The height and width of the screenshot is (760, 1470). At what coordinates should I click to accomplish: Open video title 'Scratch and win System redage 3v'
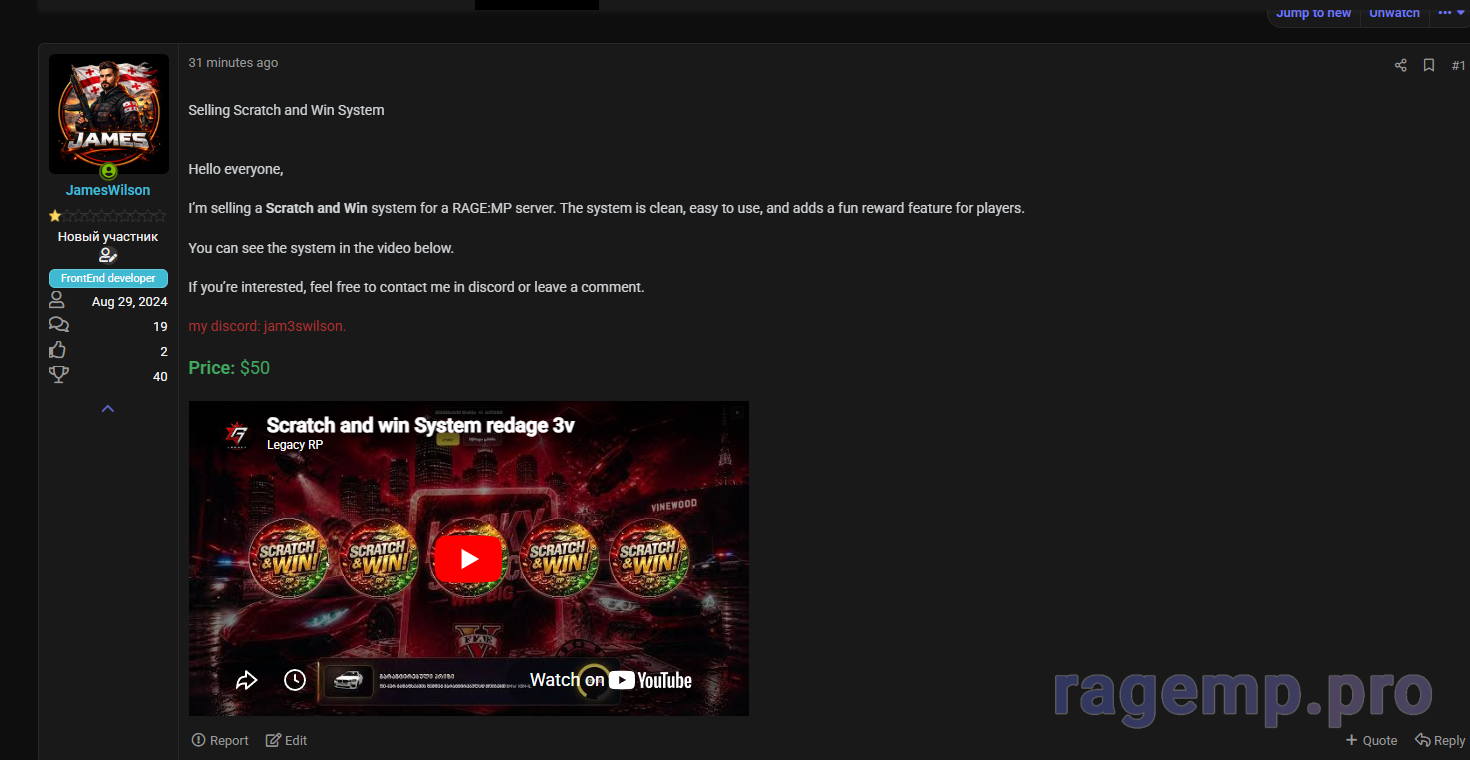coord(421,425)
